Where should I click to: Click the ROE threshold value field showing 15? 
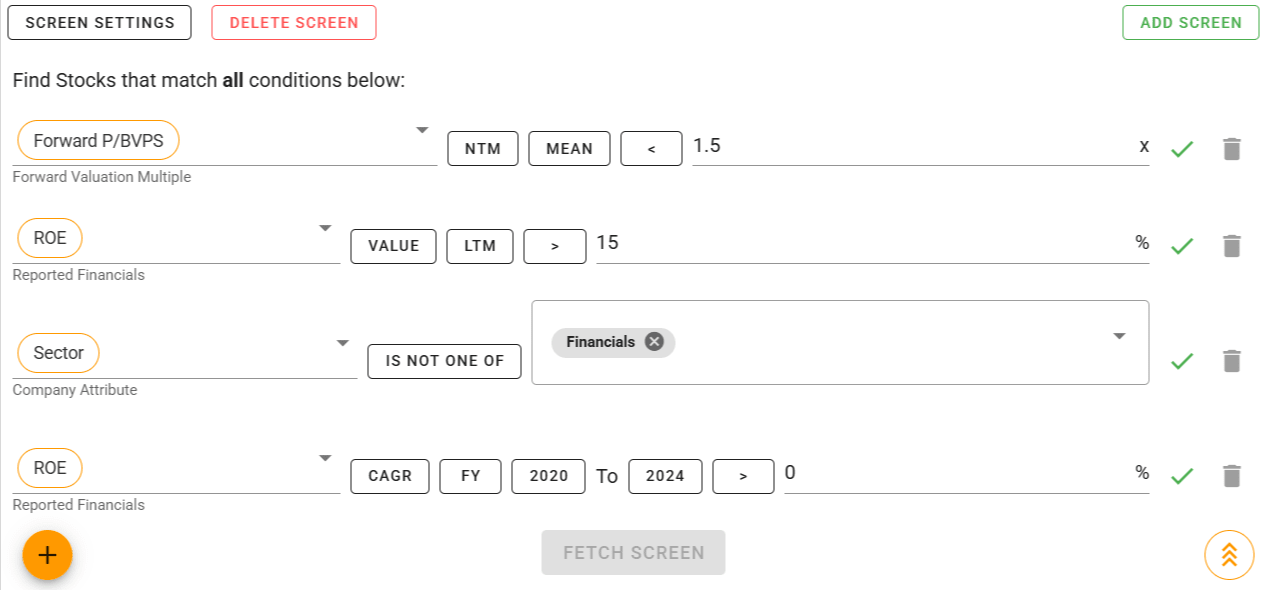[x=860, y=242]
